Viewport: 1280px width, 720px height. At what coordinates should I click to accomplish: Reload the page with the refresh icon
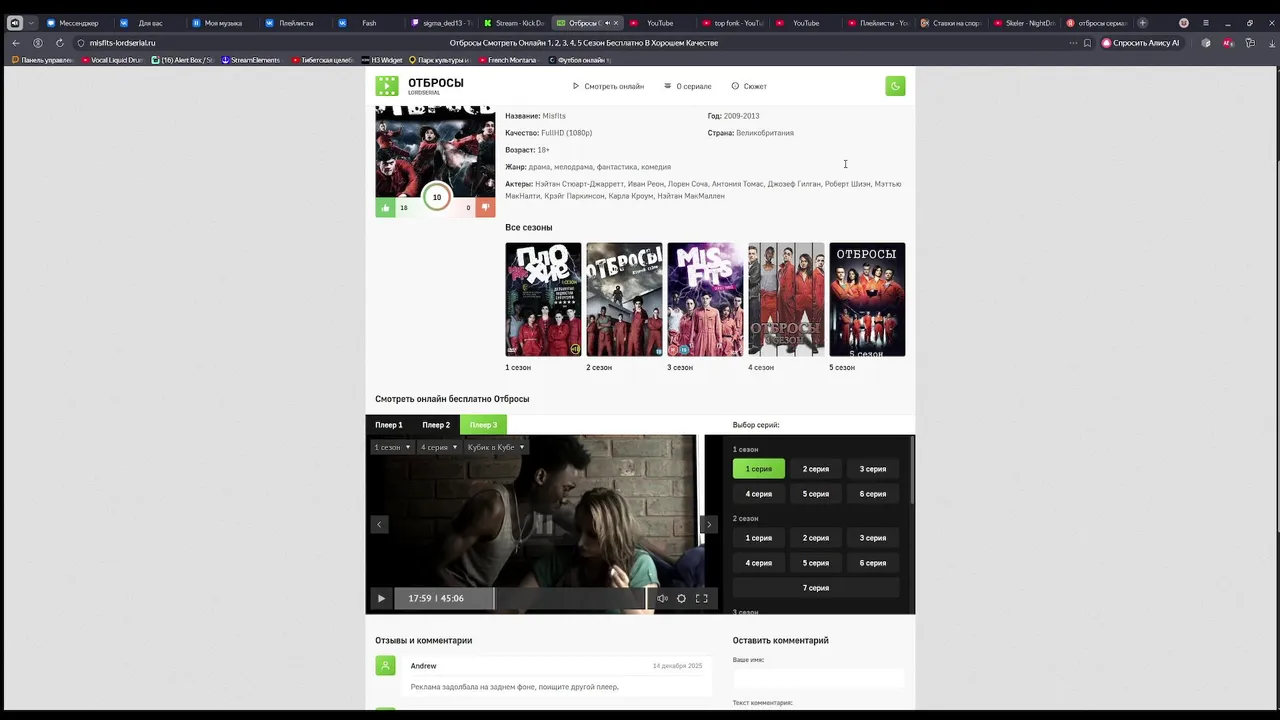pos(60,43)
